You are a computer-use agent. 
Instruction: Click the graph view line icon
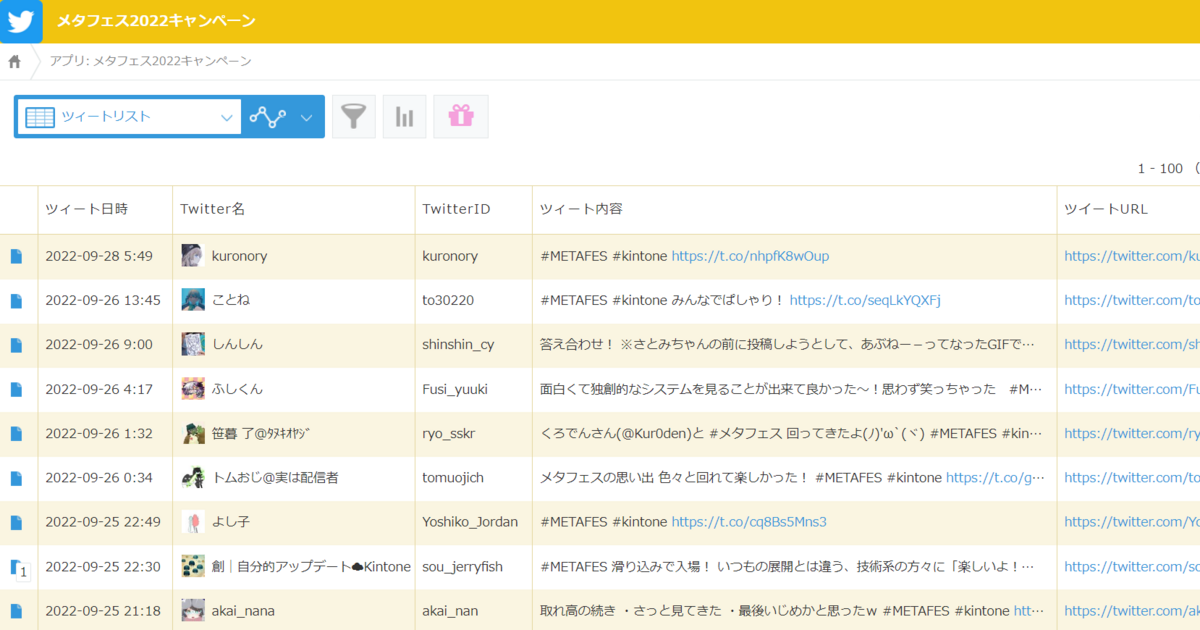pyautogui.click(x=268, y=117)
